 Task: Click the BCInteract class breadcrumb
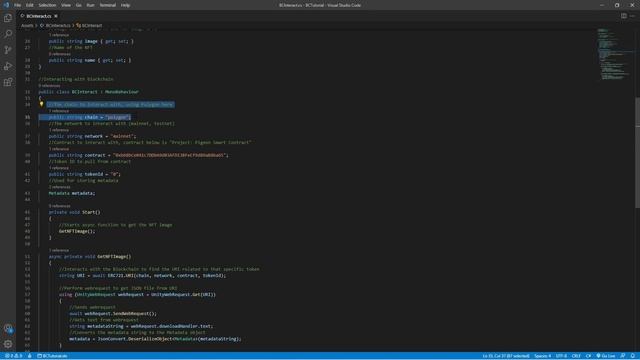point(89,25)
